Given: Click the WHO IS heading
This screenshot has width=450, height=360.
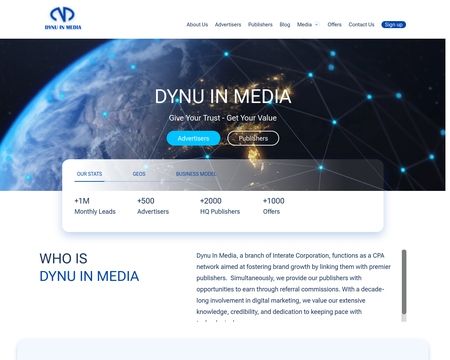Looking at the screenshot, I should [x=63, y=259].
